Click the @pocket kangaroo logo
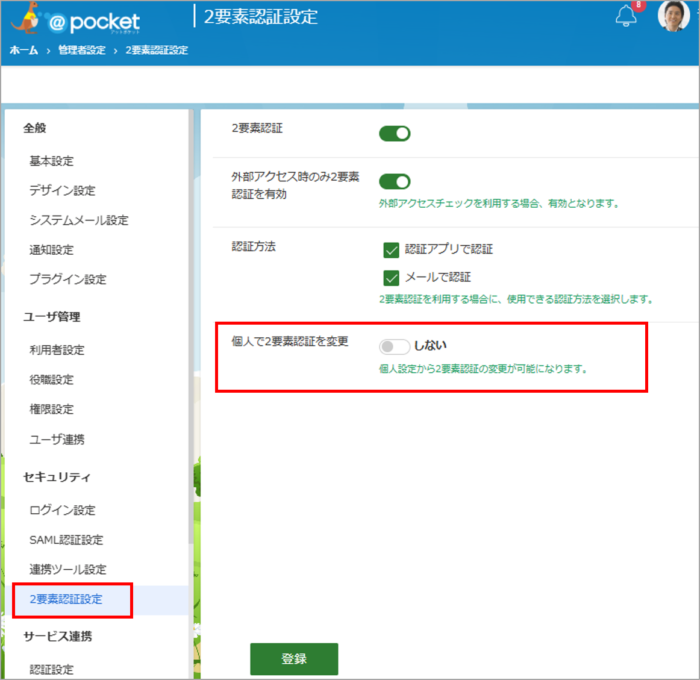The image size is (700, 680). tap(75, 20)
